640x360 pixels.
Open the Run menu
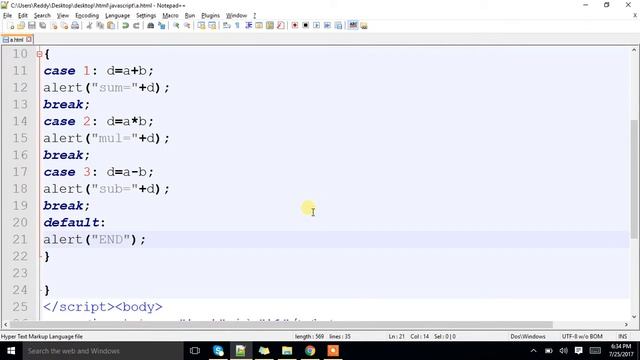(190, 16)
